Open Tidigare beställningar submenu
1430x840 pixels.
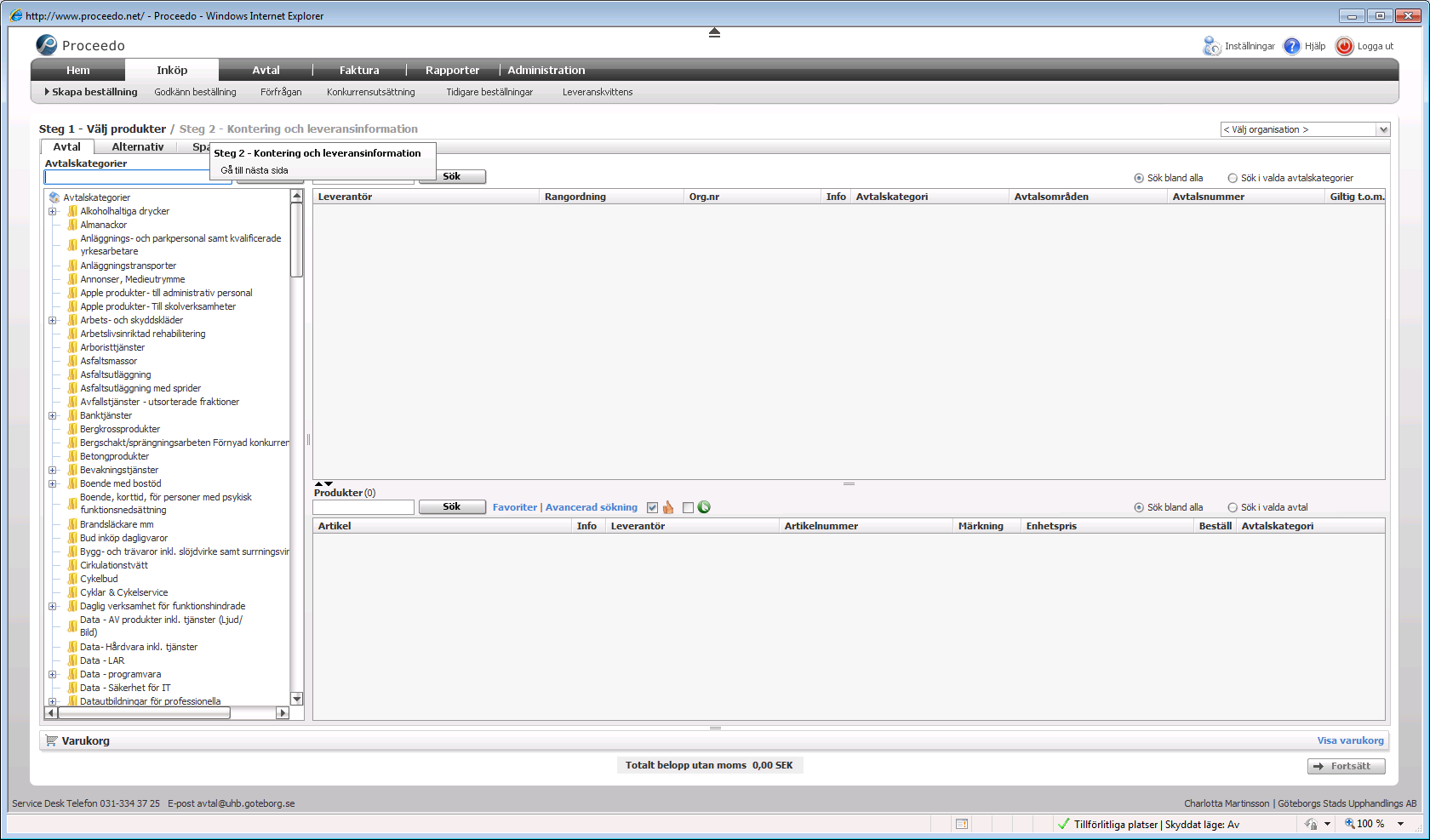pos(489,92)
